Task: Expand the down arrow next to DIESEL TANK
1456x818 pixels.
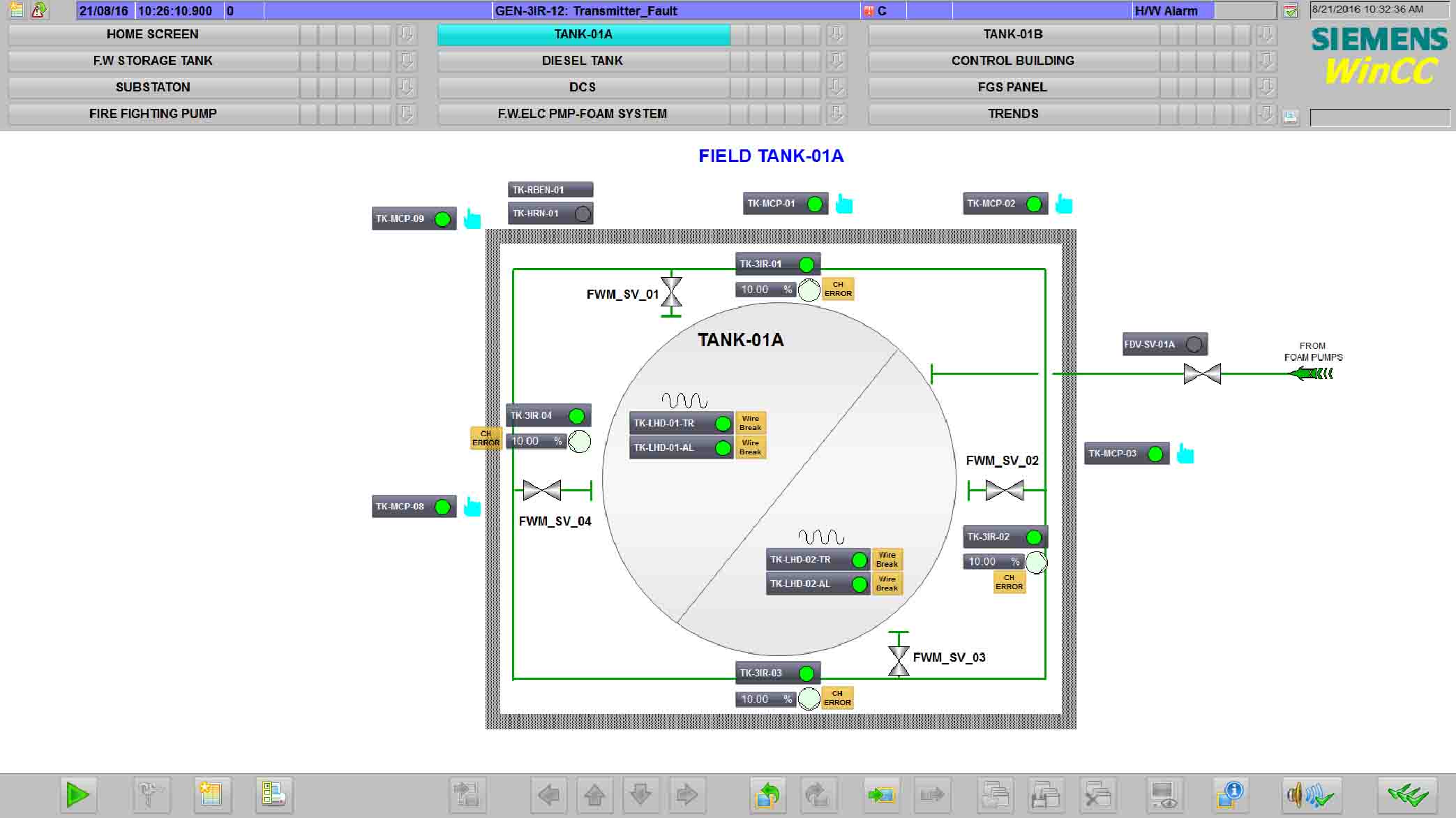Action: 836,61
